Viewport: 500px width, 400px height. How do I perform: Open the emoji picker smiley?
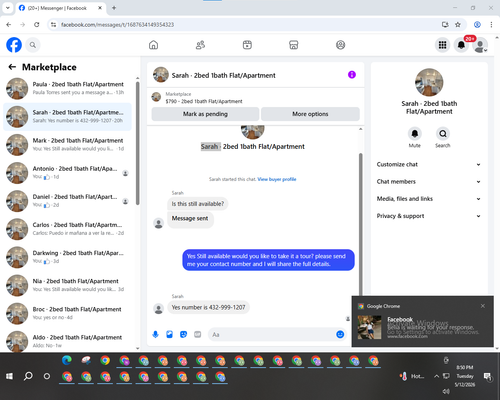(x=340, y=334)
